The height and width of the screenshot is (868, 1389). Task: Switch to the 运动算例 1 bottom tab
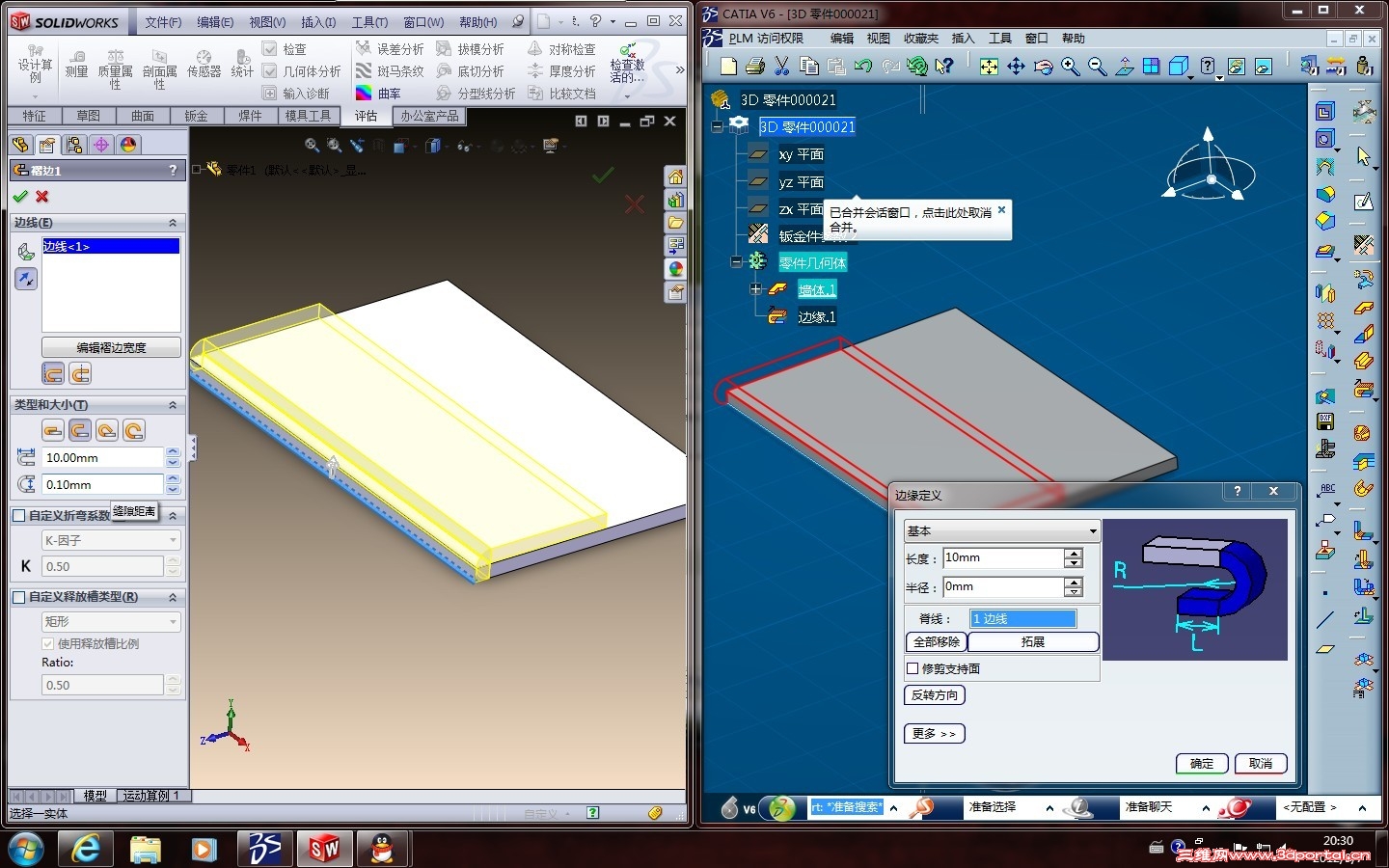click(x=150, y=796)
